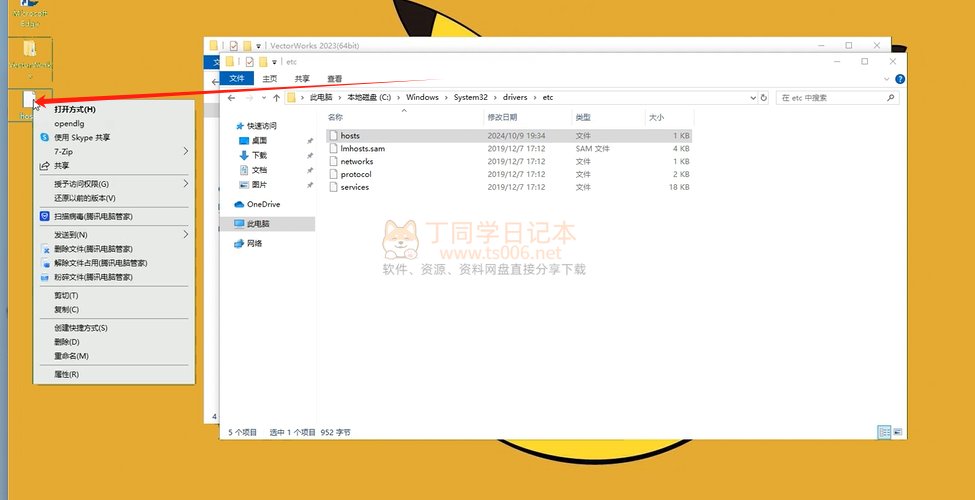Open the 文件 tab
975x500 pixels.
pyautogui.click(x=237, y=78)
